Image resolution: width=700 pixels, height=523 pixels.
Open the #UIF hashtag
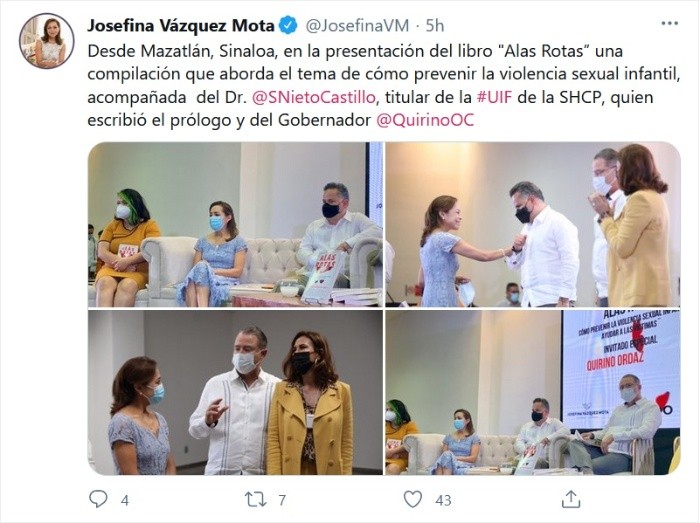pyautogui.click(x=494, y=97)
